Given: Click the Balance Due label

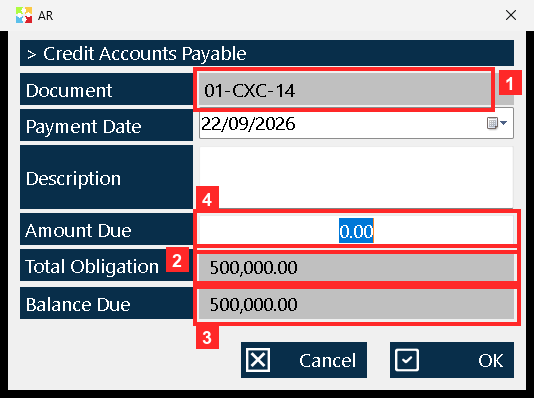Looking at the screenshot, I should tap(106, 303).
